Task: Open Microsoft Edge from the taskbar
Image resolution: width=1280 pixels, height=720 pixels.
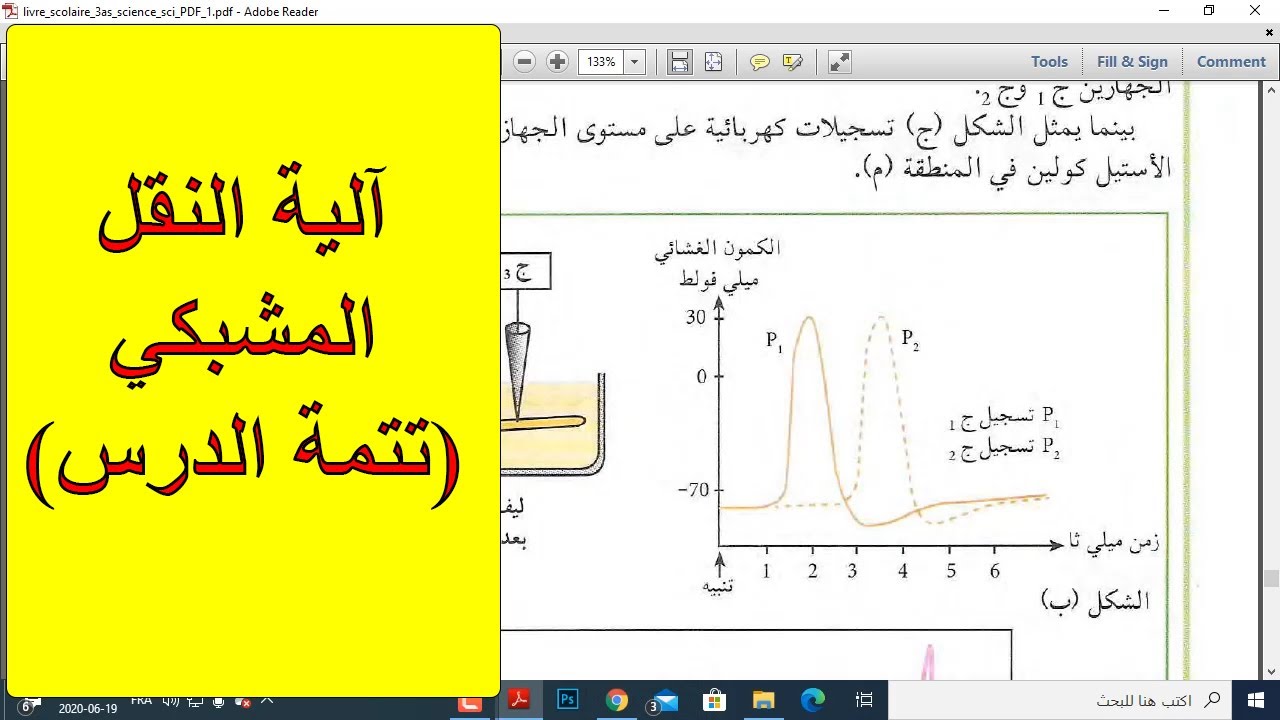Action: tap(812, 700)
